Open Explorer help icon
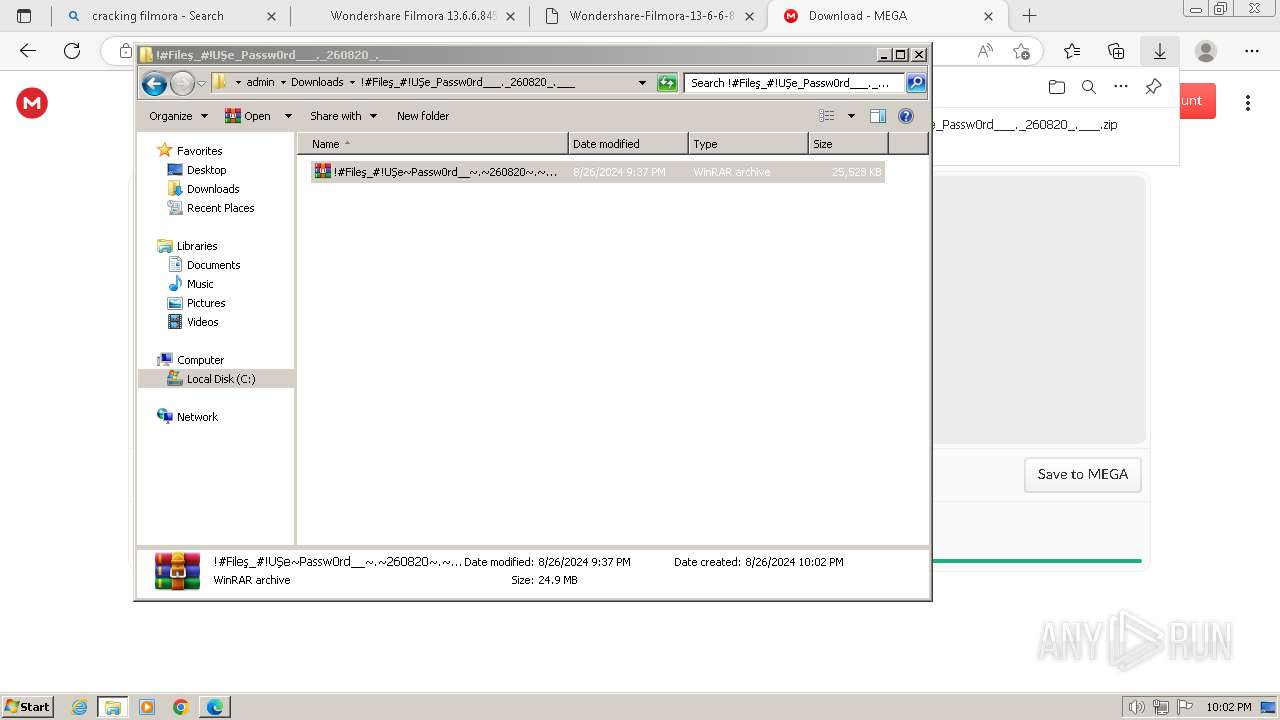Screen dimensions: 1280x720 coord(906,116)
